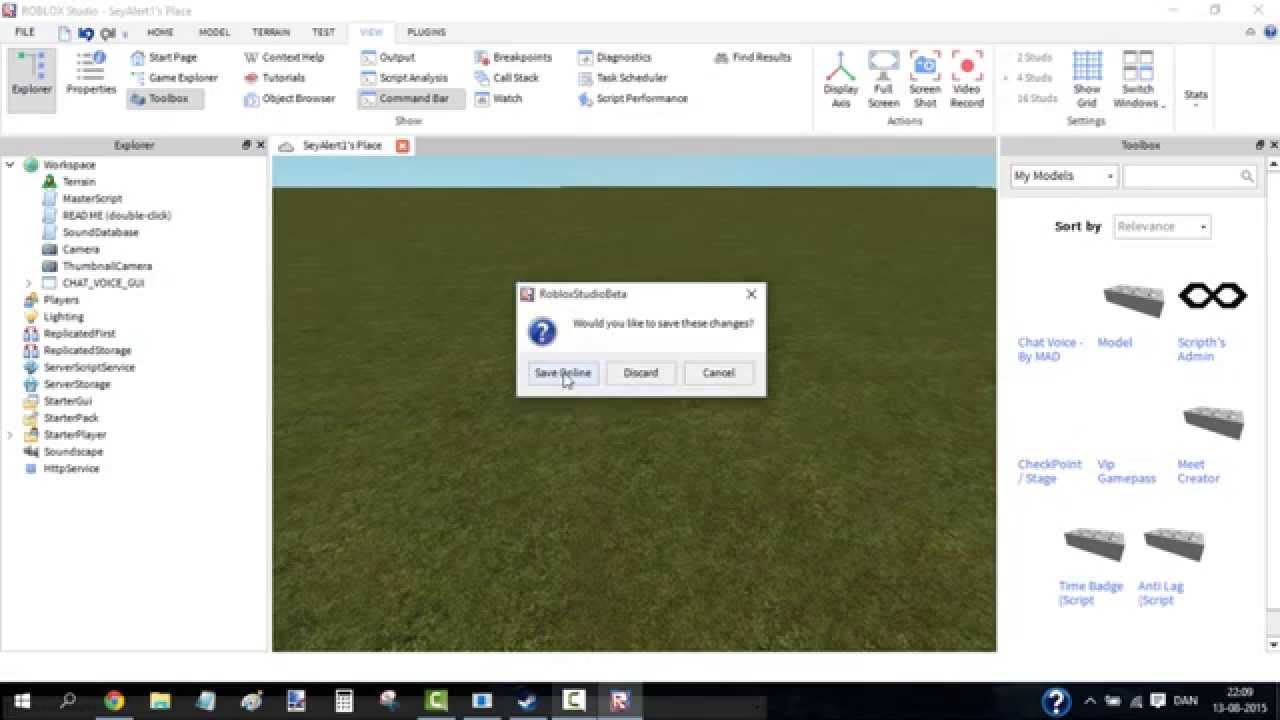Open the My Models category dropdown
Viewport: 1280px width, 720px height.
coord(1063,176)
